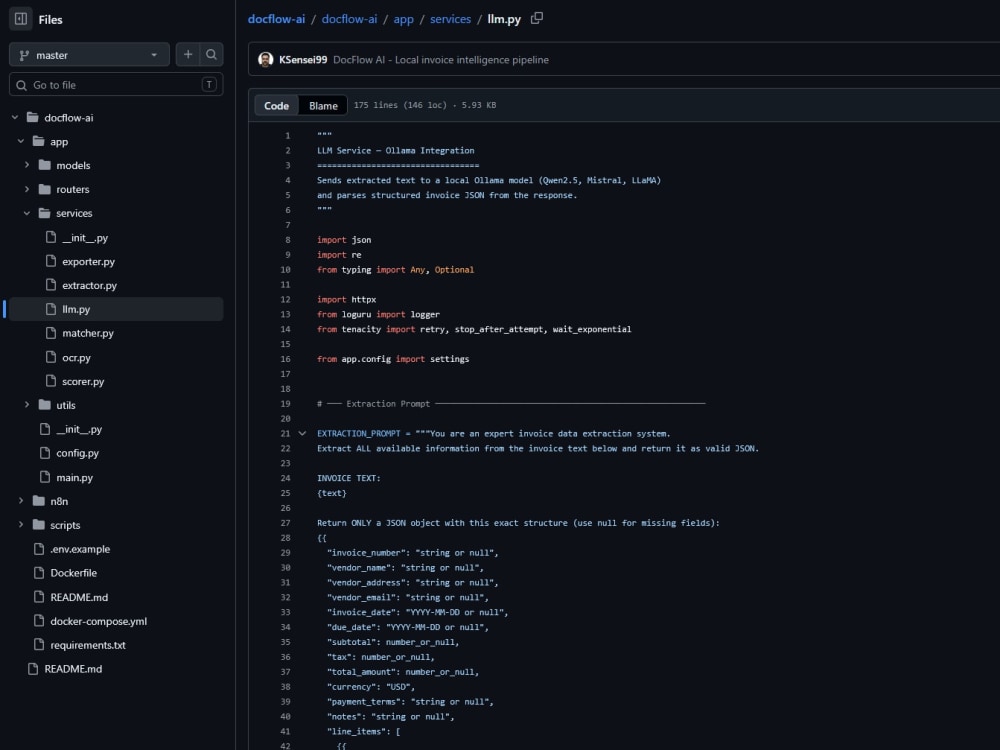Click the app folder icon
This screenshot has height=750, width=1000.
[x=39, y=141]
